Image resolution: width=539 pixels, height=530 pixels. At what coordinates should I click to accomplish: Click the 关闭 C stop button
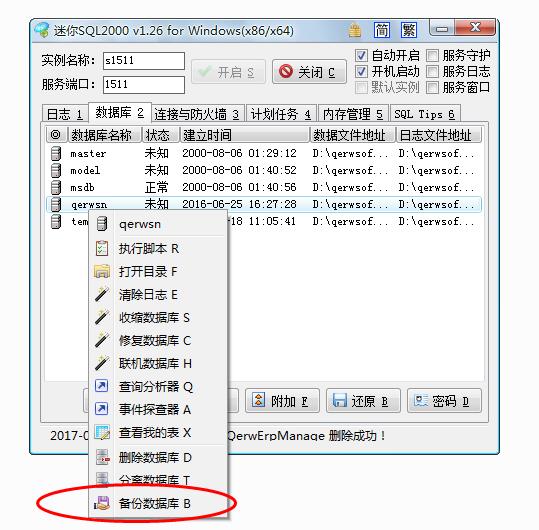coord(309,72)
